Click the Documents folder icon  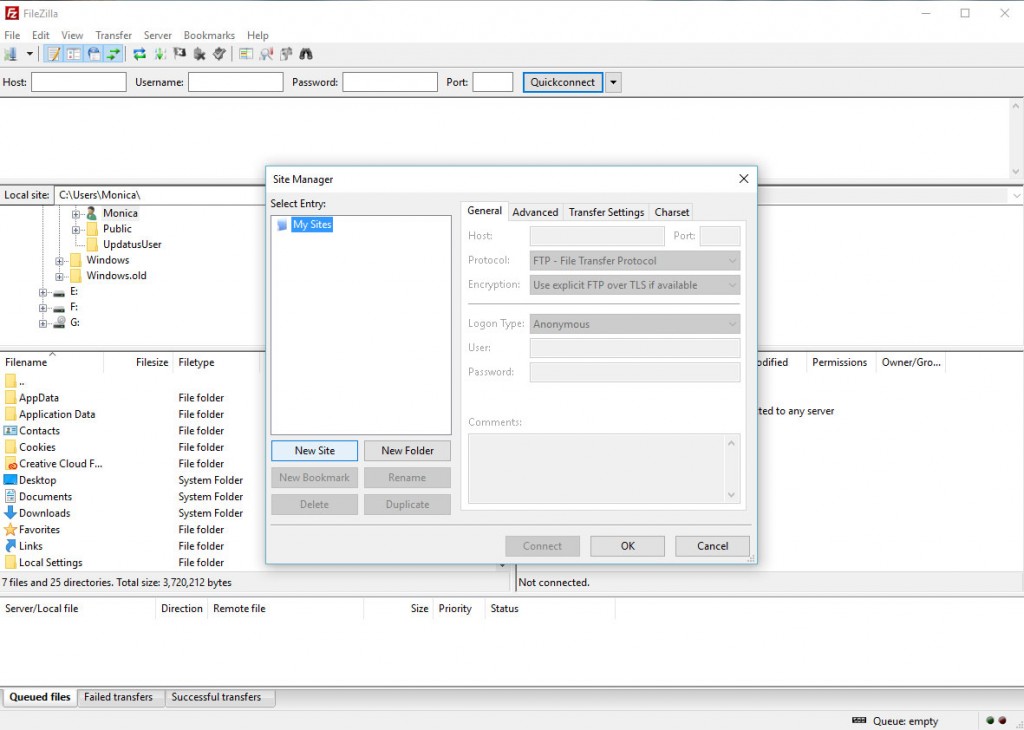point(10,496)
